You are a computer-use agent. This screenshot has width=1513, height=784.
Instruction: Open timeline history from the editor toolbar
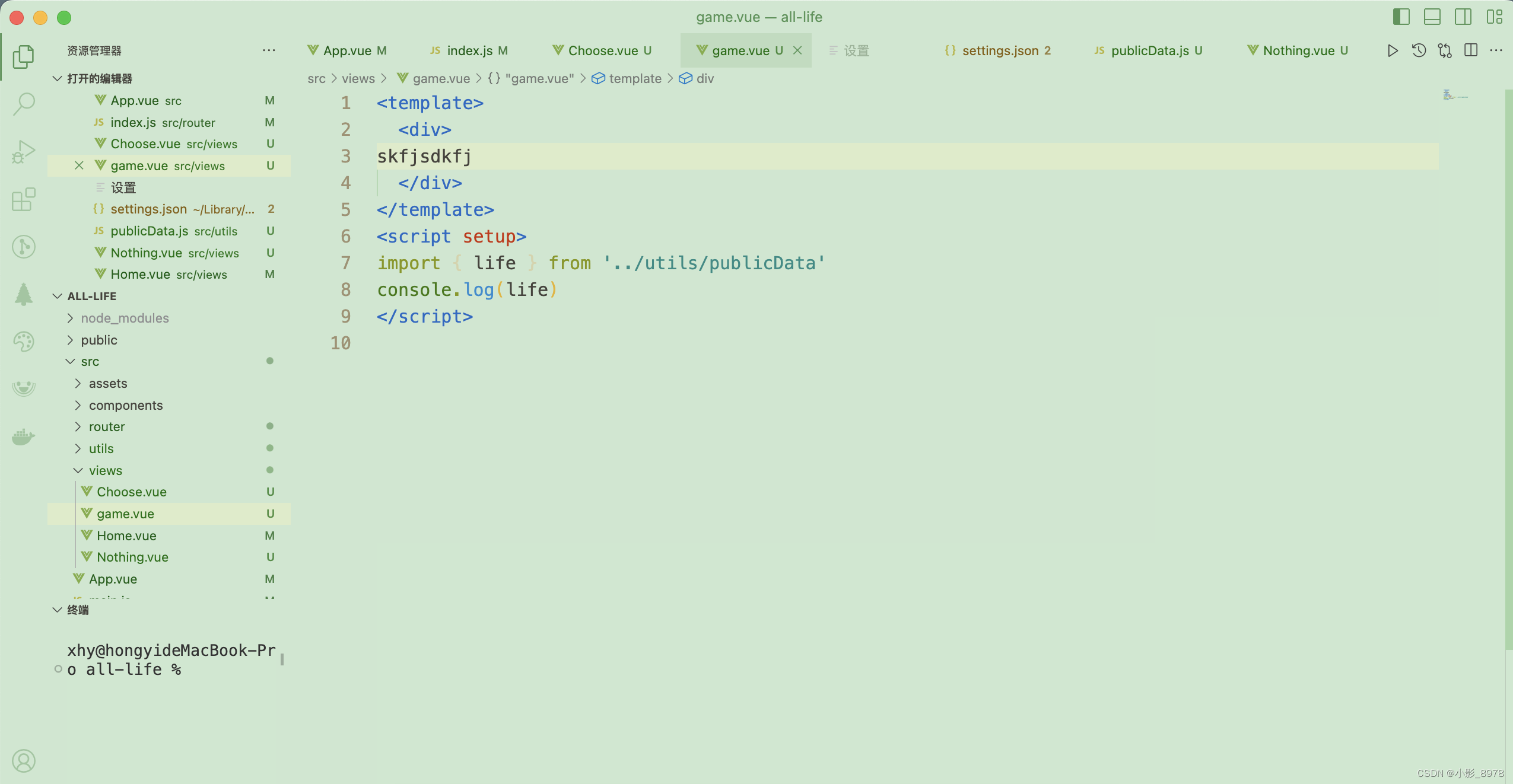pos(1418,50)
